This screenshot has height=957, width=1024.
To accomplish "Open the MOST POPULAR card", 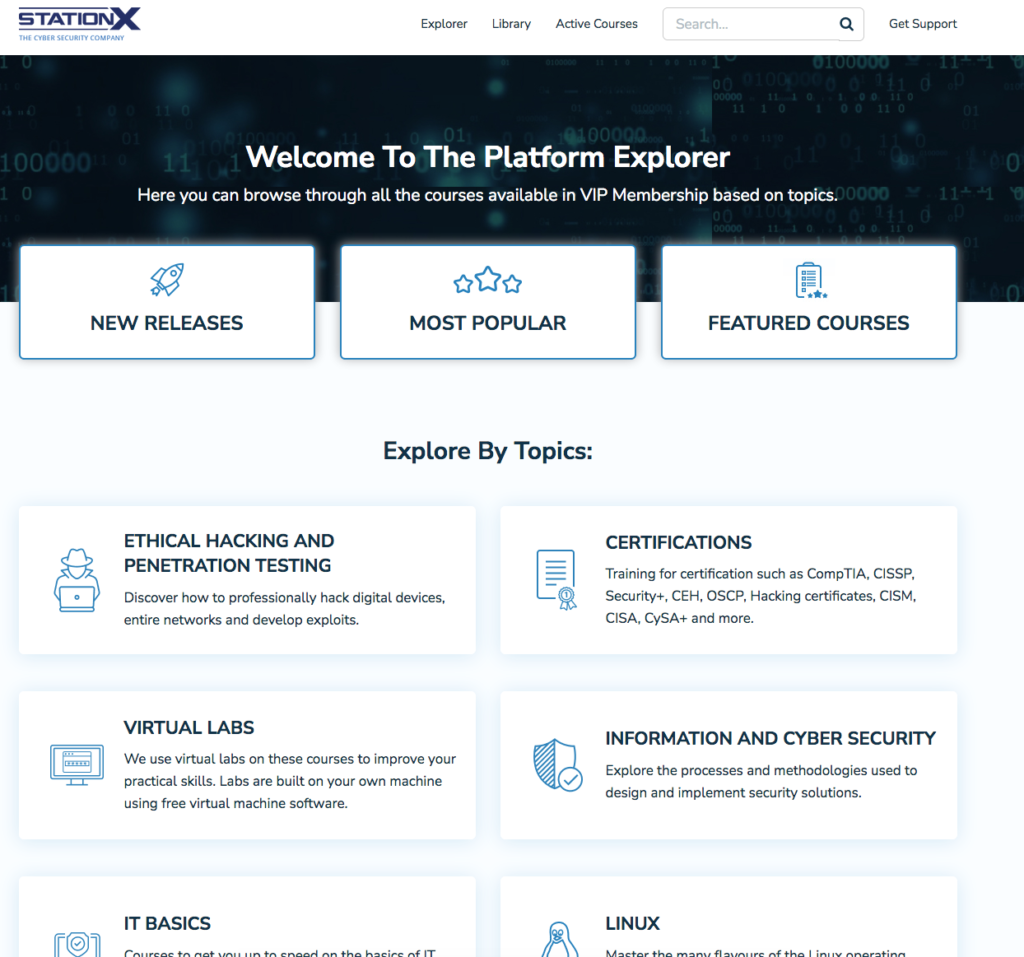I will coord(488,323).
